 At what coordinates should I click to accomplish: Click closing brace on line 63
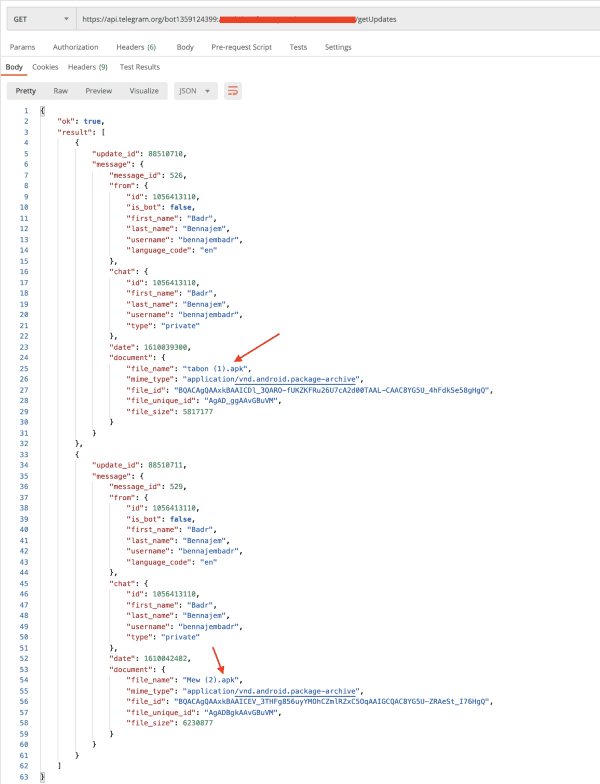click(42, 777)
